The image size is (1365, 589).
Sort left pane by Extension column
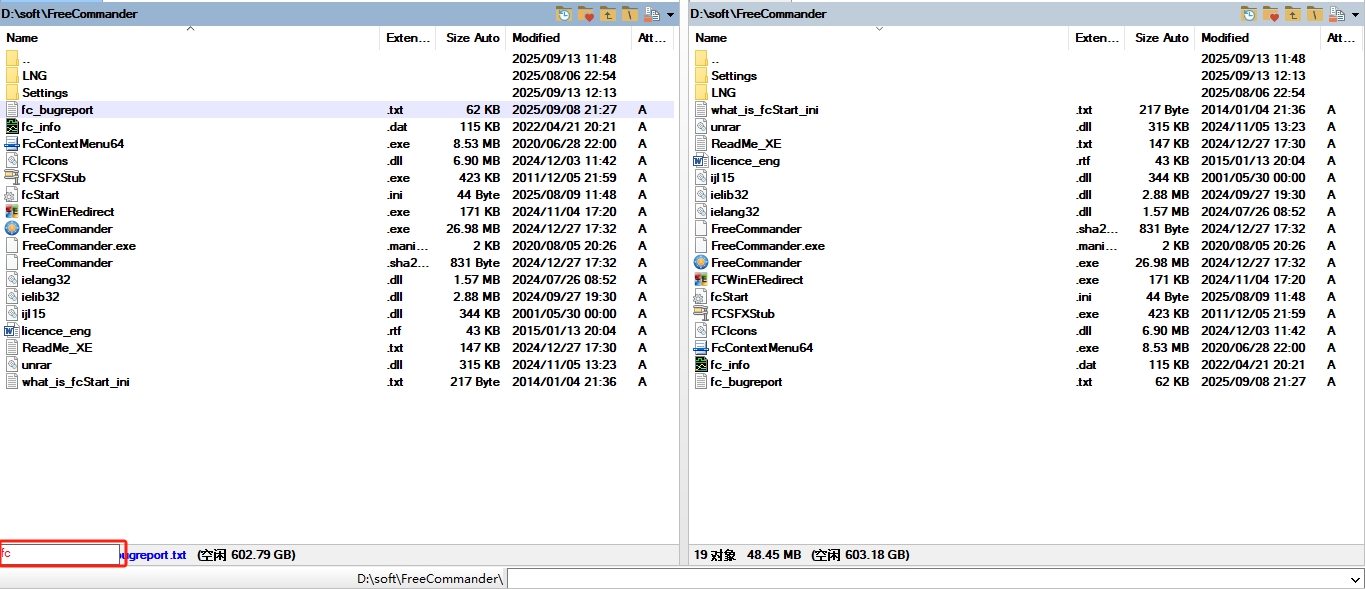point(409,38)
